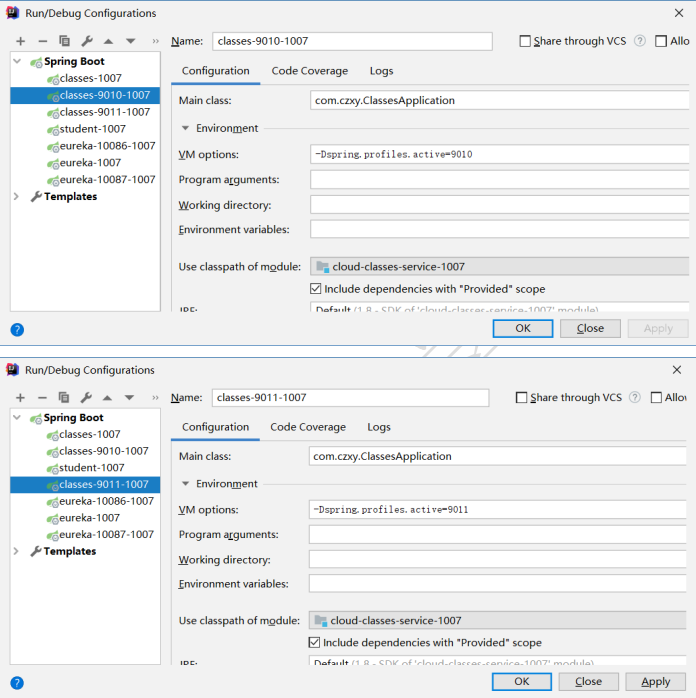
Task: Click VM options field with active=9010
Action: point(499,154)
